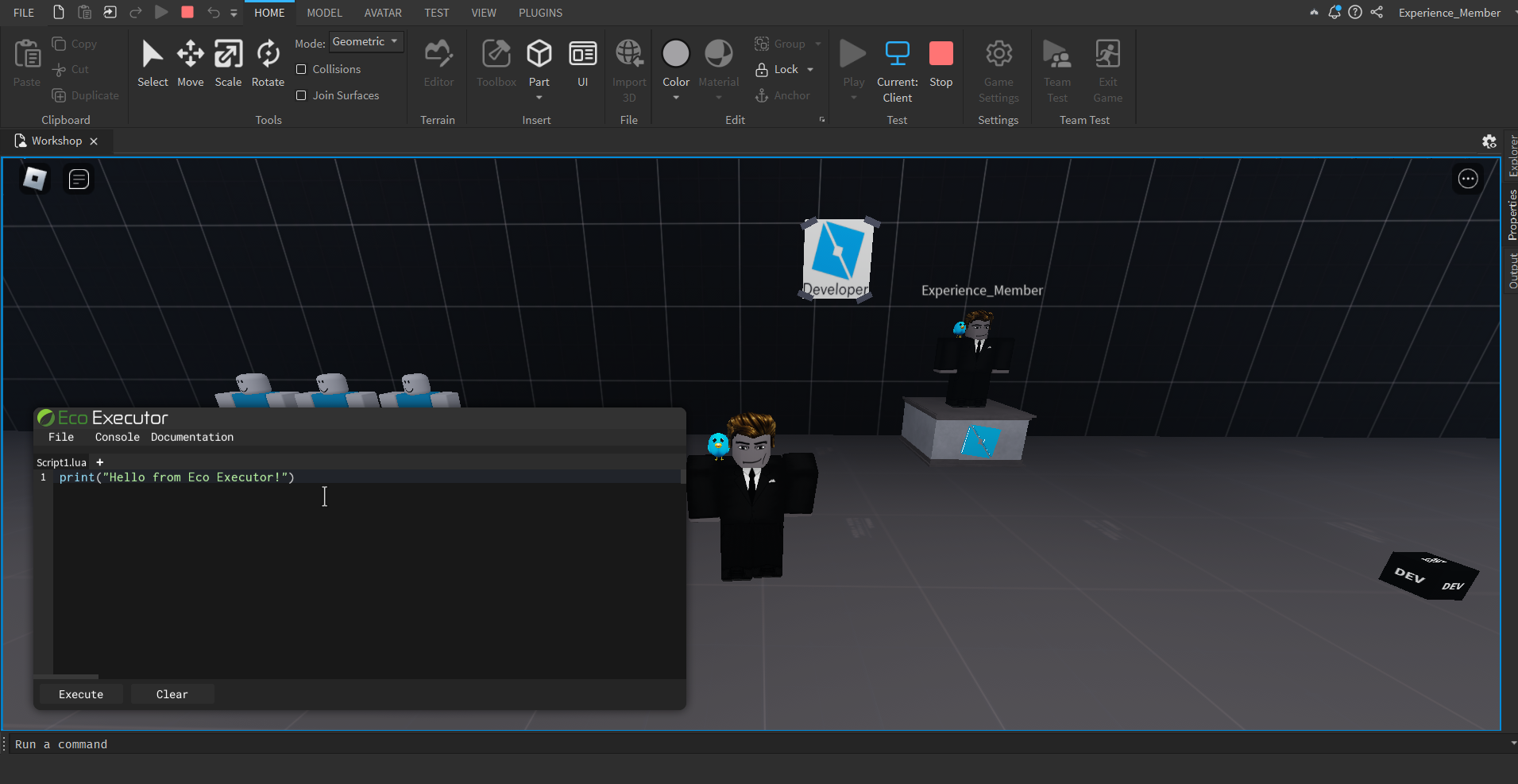
Task: Toggle the Join Surfaces checkbox
Action: (x=301, y=95)
